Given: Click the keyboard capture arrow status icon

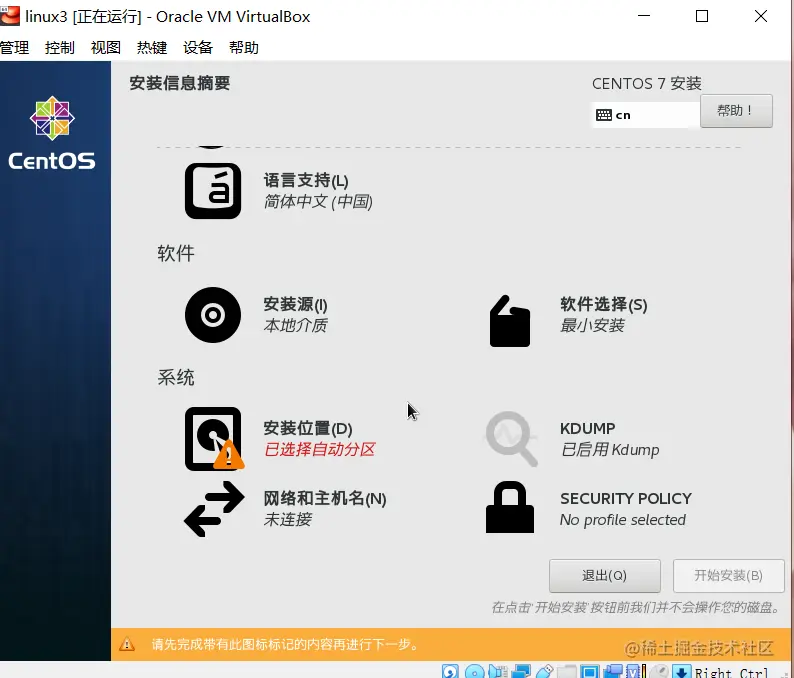Looking at the screenshot, I should pos(682,672).
